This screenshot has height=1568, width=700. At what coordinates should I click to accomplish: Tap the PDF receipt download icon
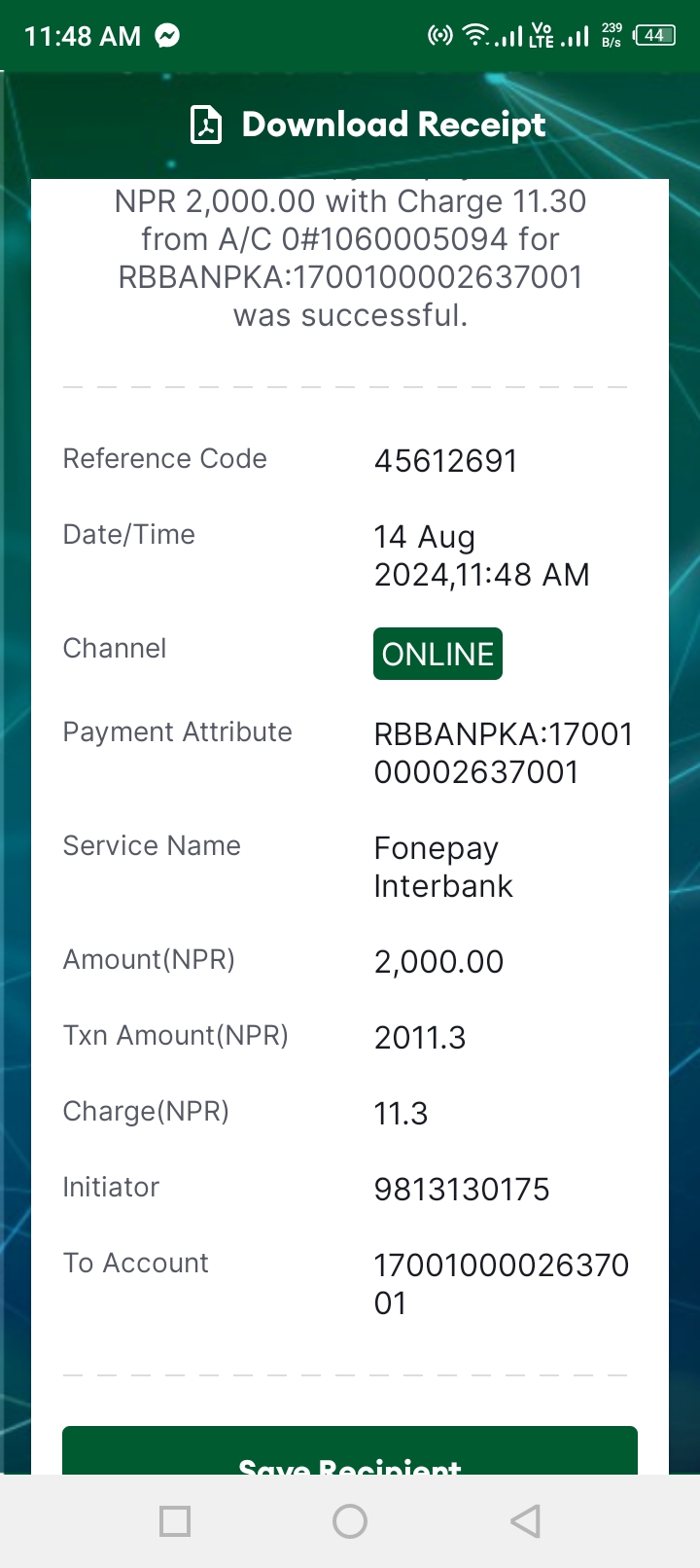[205, 125]
